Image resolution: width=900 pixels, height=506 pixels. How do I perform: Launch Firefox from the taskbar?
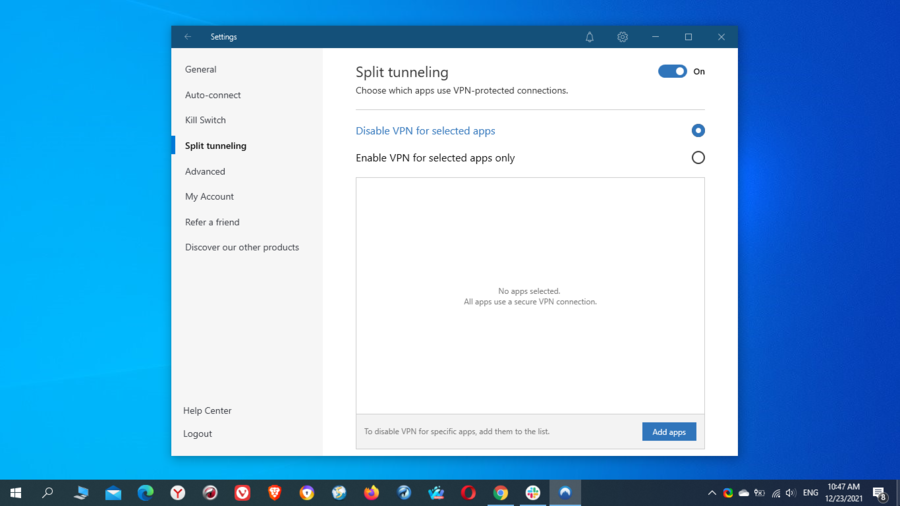[372, 493]
